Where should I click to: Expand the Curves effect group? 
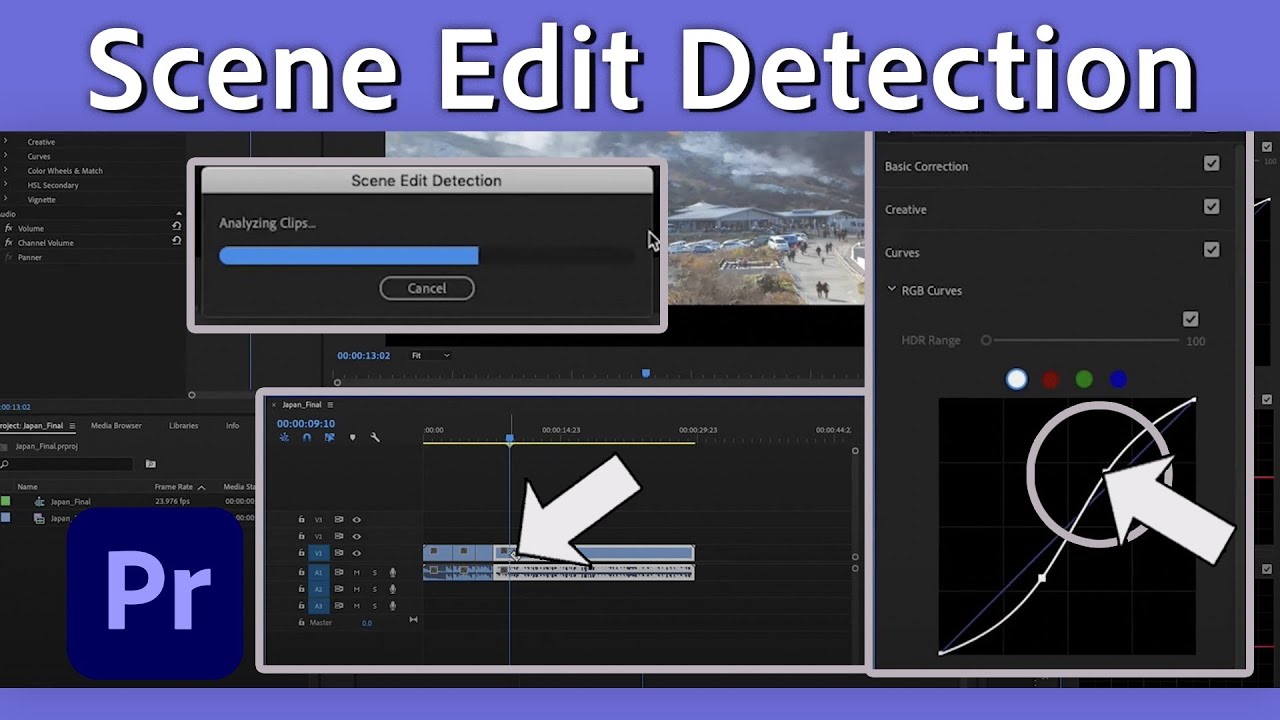tap(5, 156)
